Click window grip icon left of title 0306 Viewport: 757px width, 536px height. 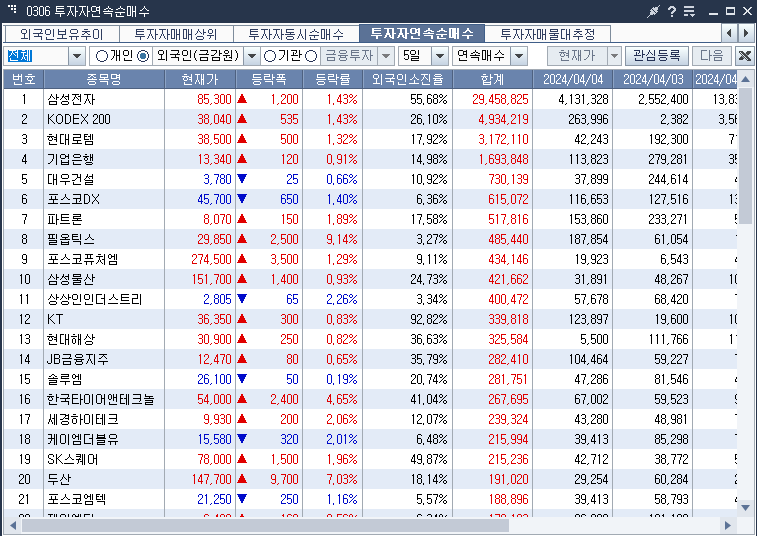point(13,9)
